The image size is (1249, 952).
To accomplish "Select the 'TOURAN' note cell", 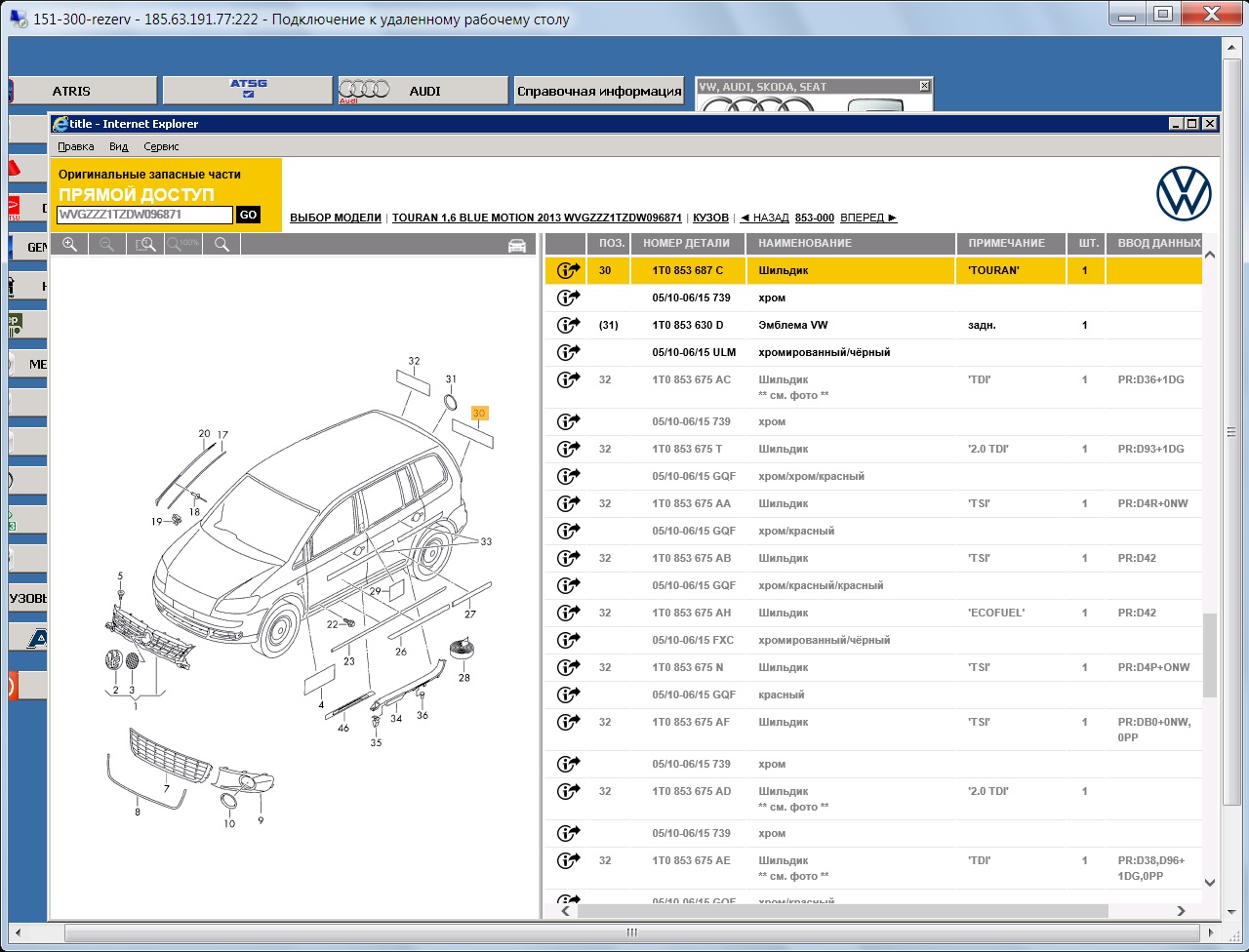I will (x=993, y=270).
